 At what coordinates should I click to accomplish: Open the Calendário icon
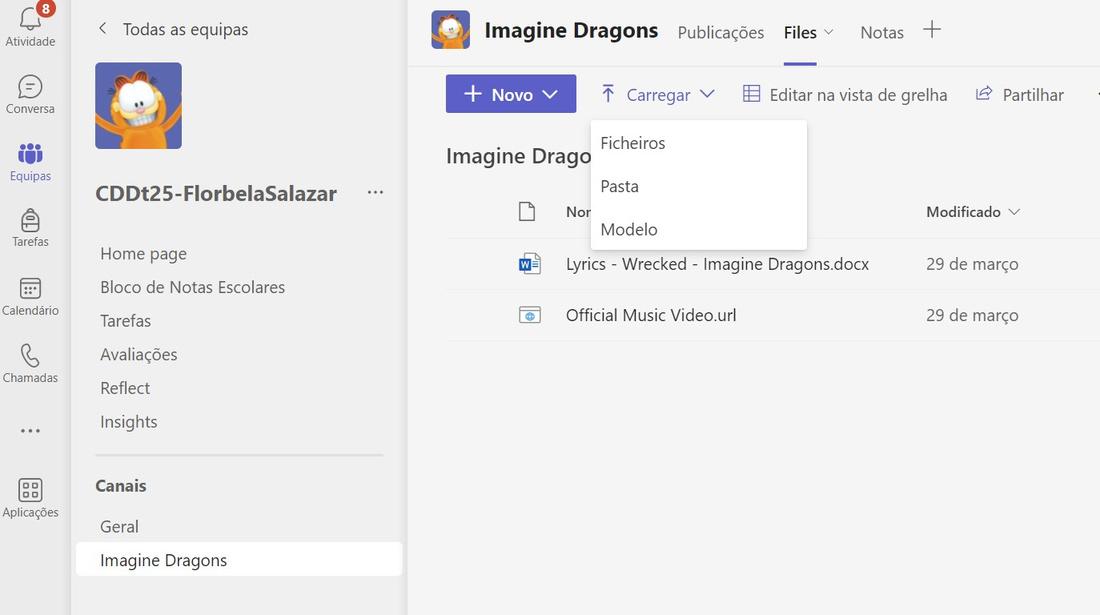pos(30,289)
